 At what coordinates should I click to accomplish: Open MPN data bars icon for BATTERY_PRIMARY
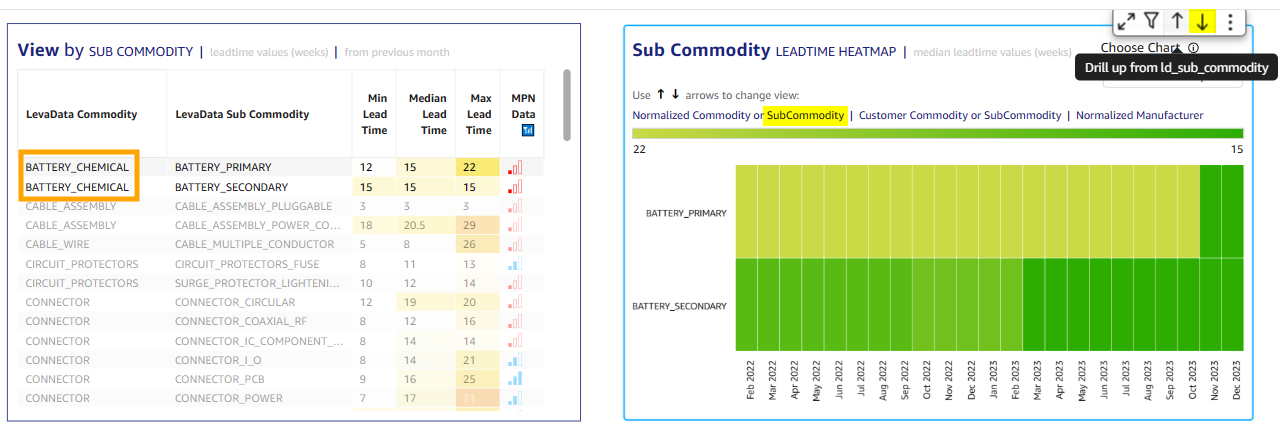coord(515,167)
